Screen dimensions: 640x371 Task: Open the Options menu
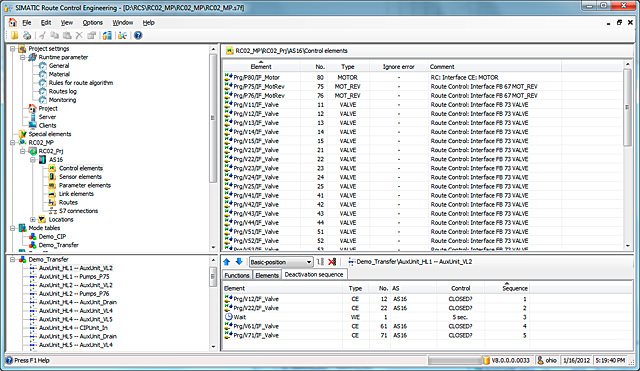(x=92, y=23)
